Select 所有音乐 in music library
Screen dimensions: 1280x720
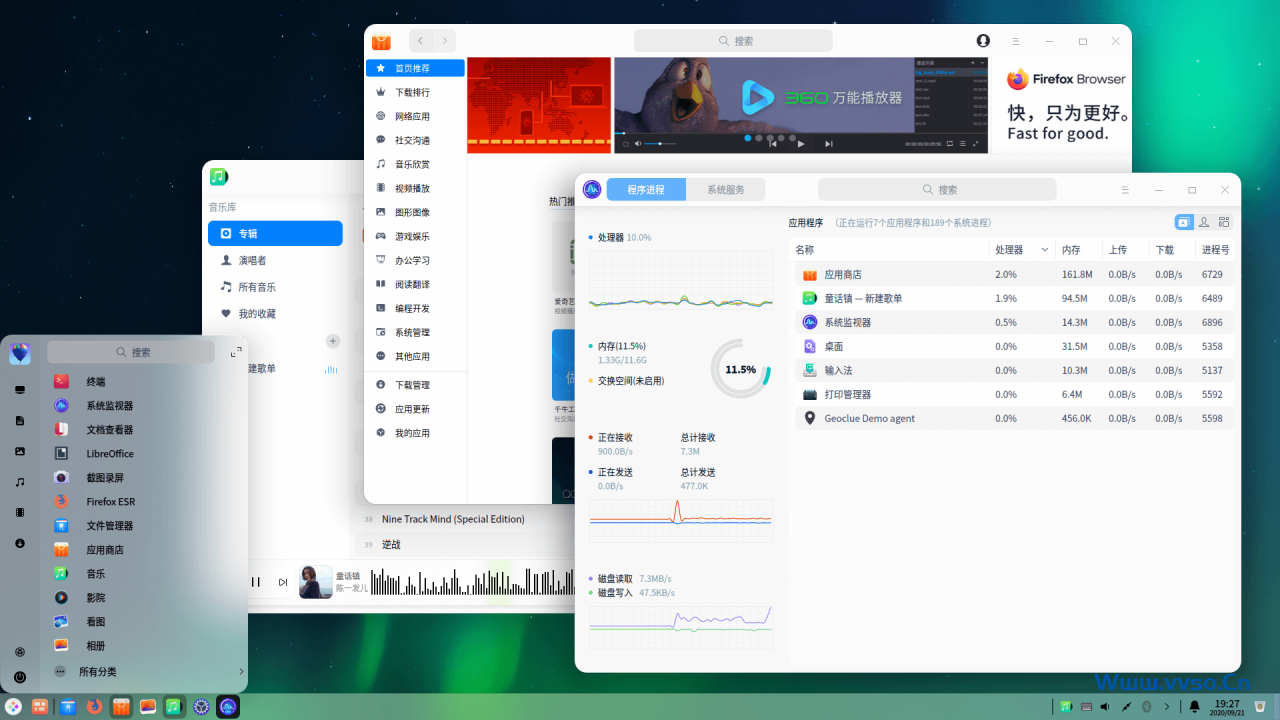click(256, 287)
